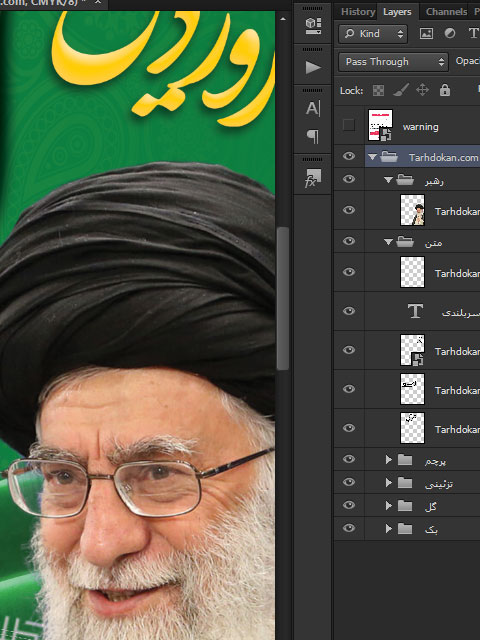Filter layers by pixel image icon
480x640 pixels.
[427, 33]
